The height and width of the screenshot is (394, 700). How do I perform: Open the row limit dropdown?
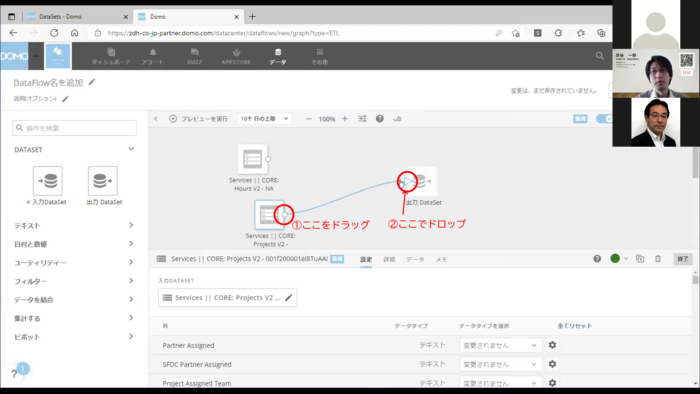coord(264,119)
